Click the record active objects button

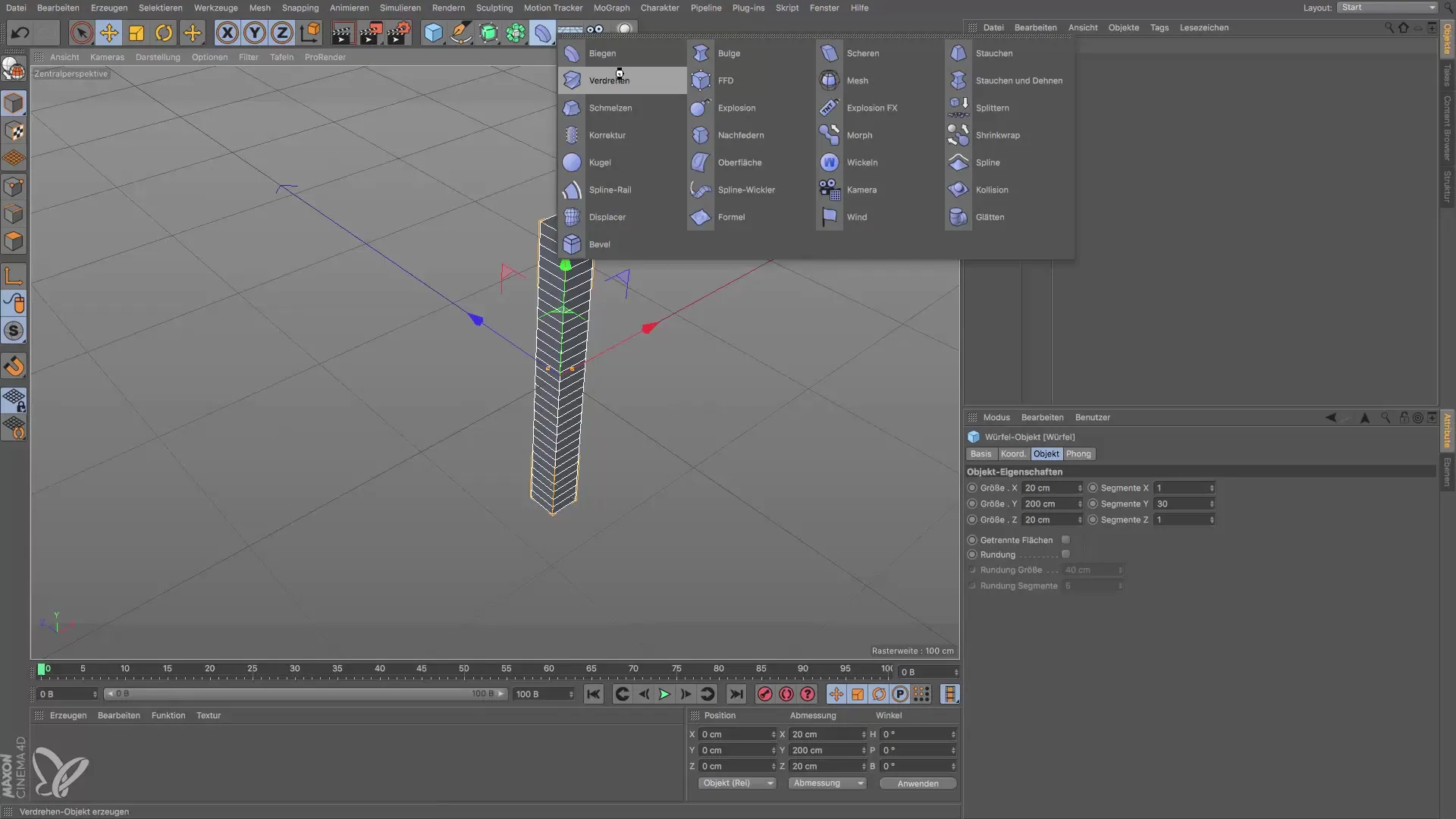765,694
